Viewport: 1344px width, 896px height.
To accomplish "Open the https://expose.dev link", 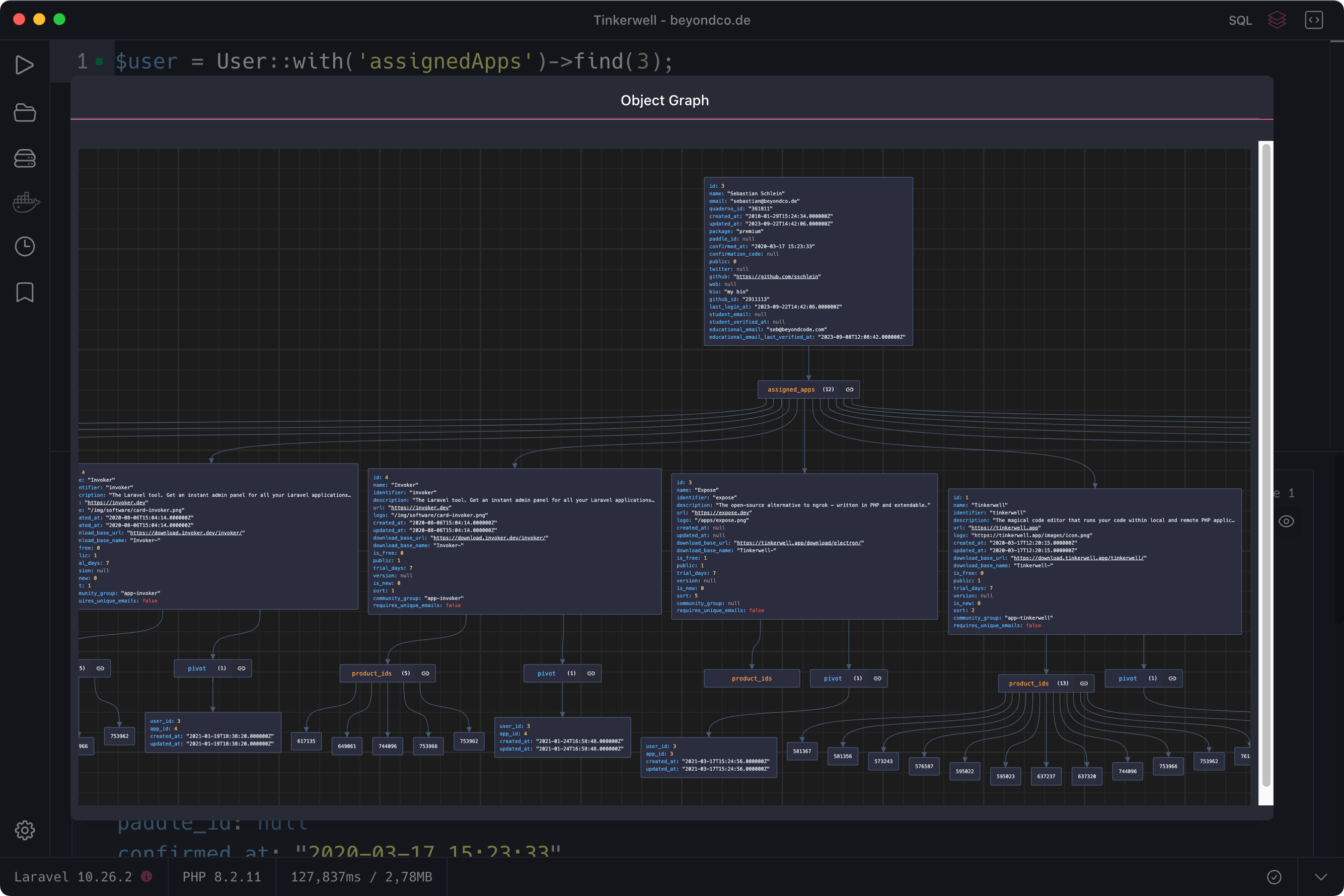I will (x=722, y=512).
